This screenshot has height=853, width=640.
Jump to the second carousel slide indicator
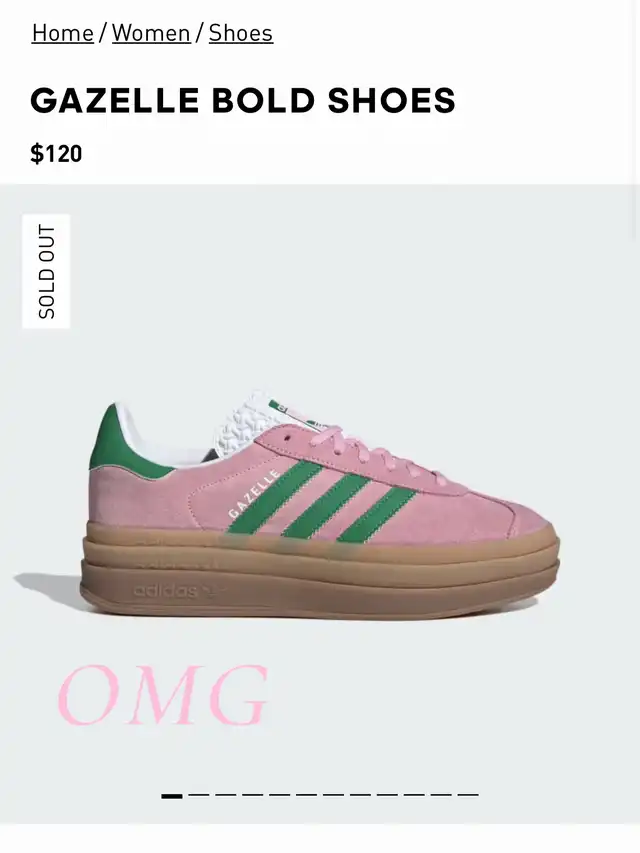pos(199,795)
